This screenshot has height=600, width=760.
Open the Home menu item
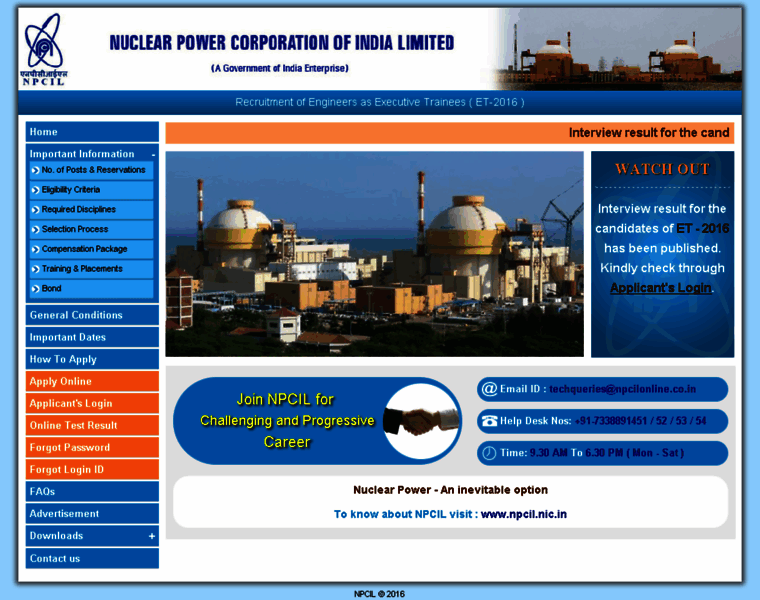(92, 132)
